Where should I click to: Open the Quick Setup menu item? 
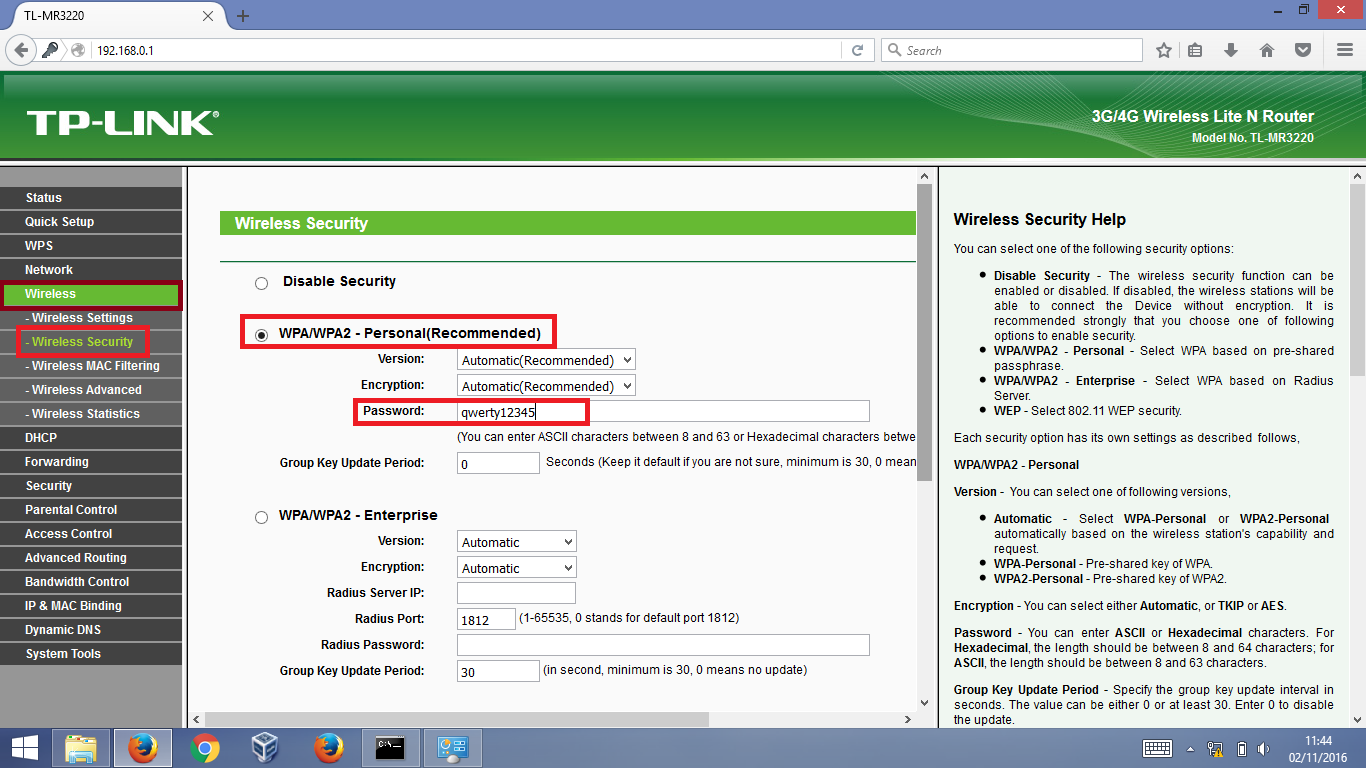click(x=91, y=222)
